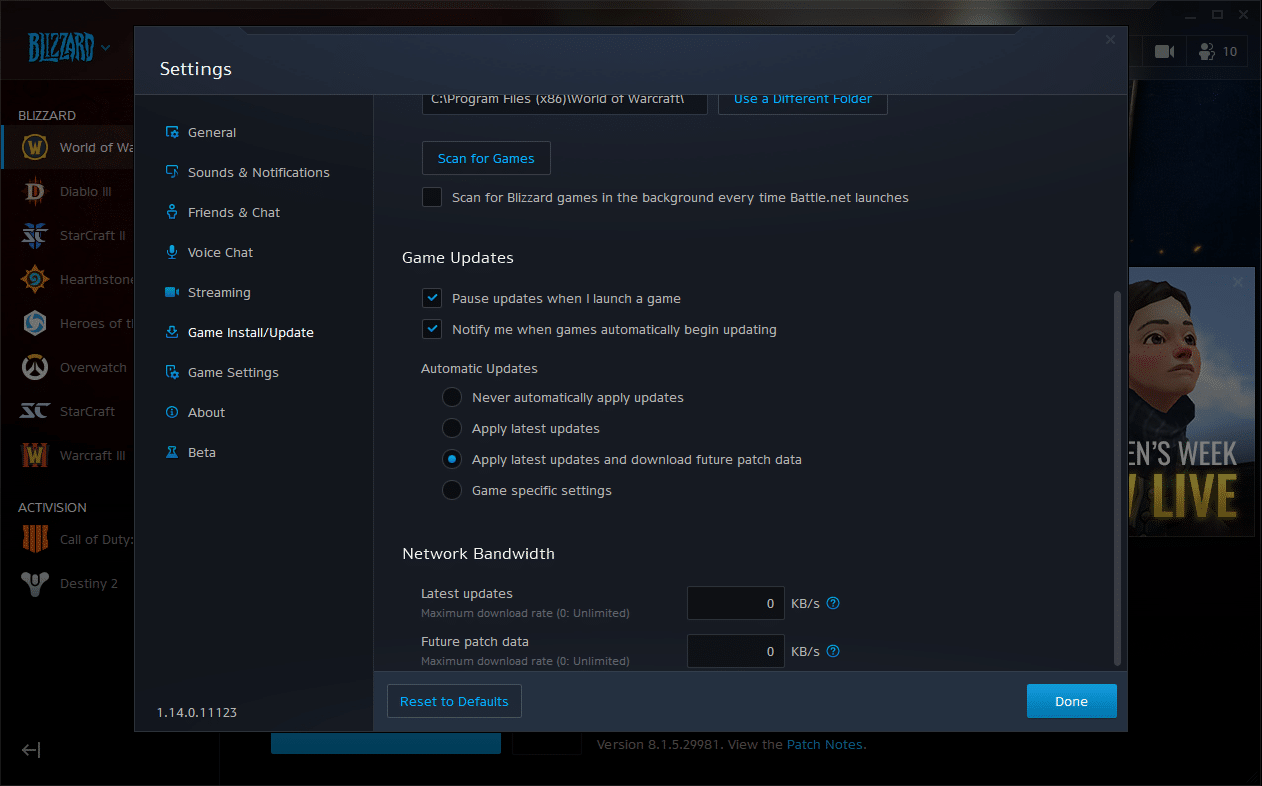The height and width of the screenshot is (786, 1262).
Task: Click the Future patch data rate field
Action: click(x=736, y=651)
